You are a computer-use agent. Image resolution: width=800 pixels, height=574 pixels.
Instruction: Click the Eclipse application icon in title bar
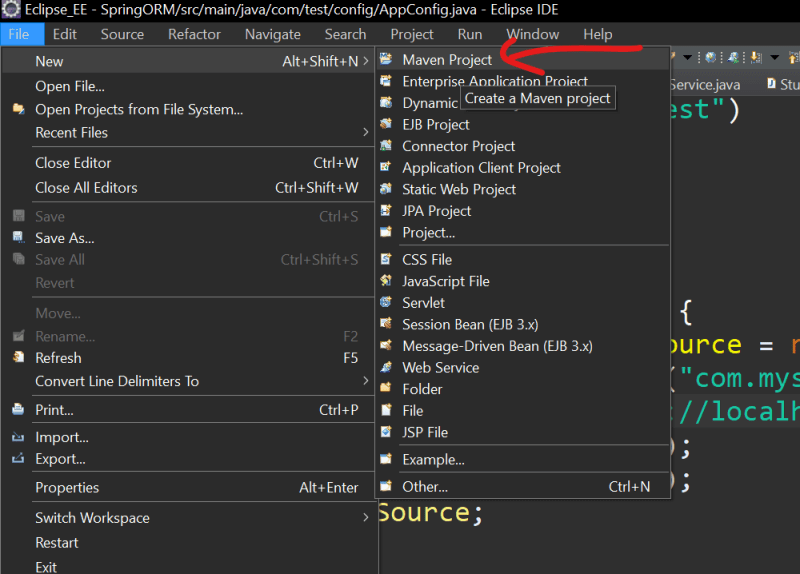click(11, 10)
